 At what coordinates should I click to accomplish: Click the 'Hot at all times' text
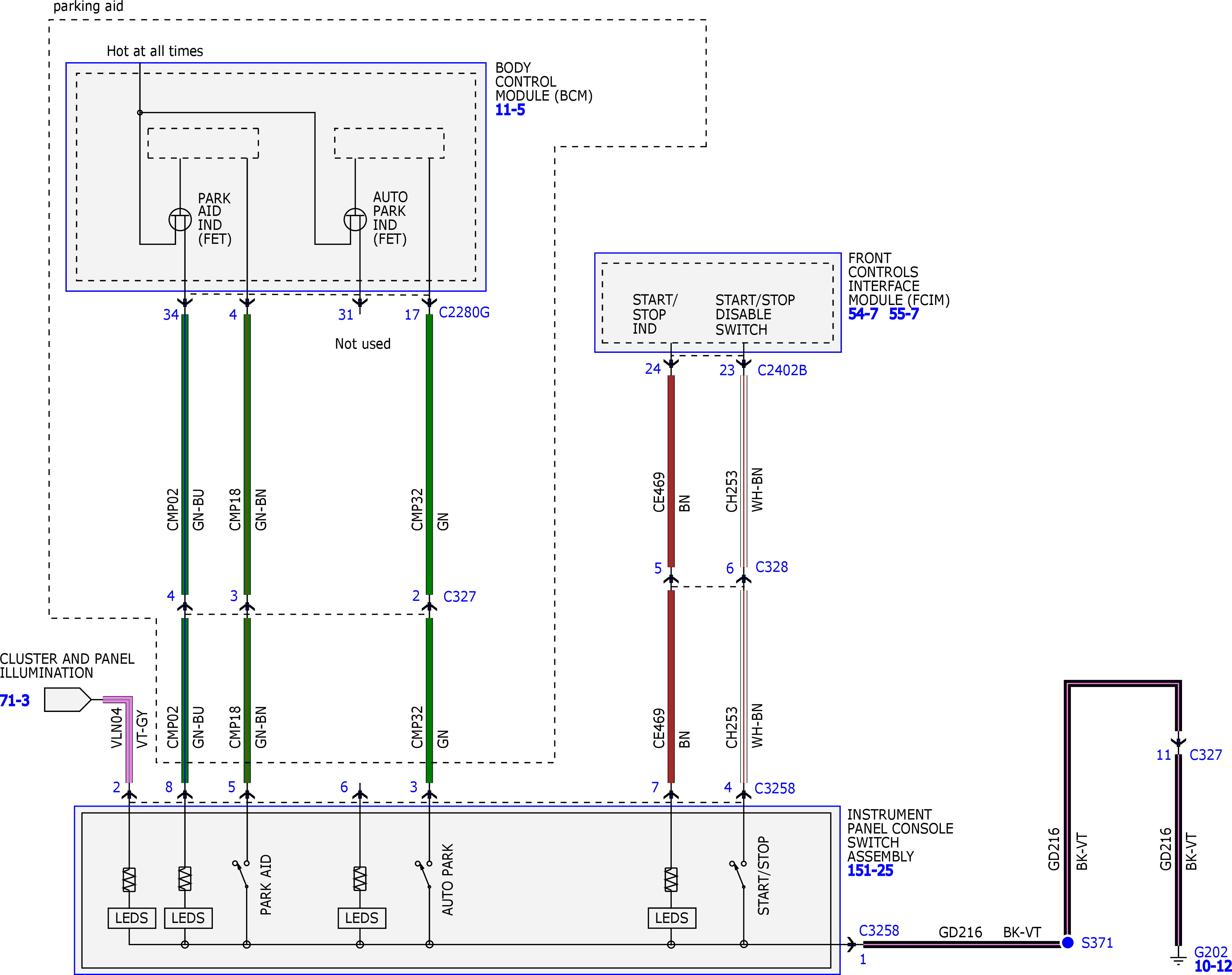click(x=155, y=51)
